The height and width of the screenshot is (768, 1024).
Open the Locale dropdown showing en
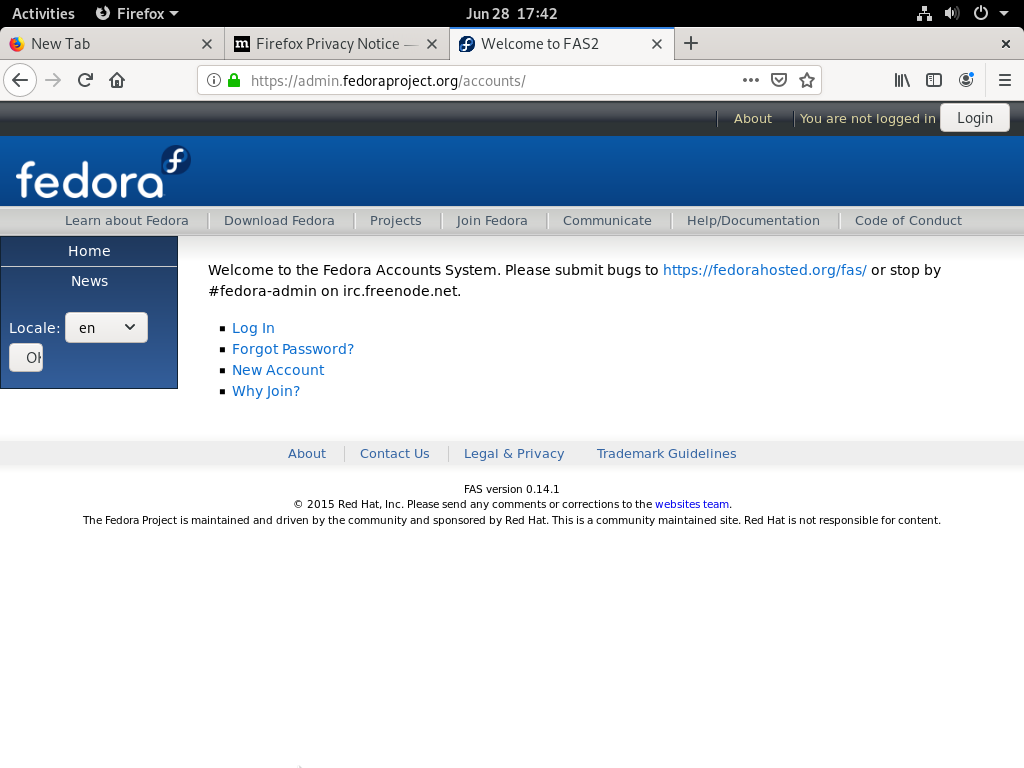coord(106,328)
